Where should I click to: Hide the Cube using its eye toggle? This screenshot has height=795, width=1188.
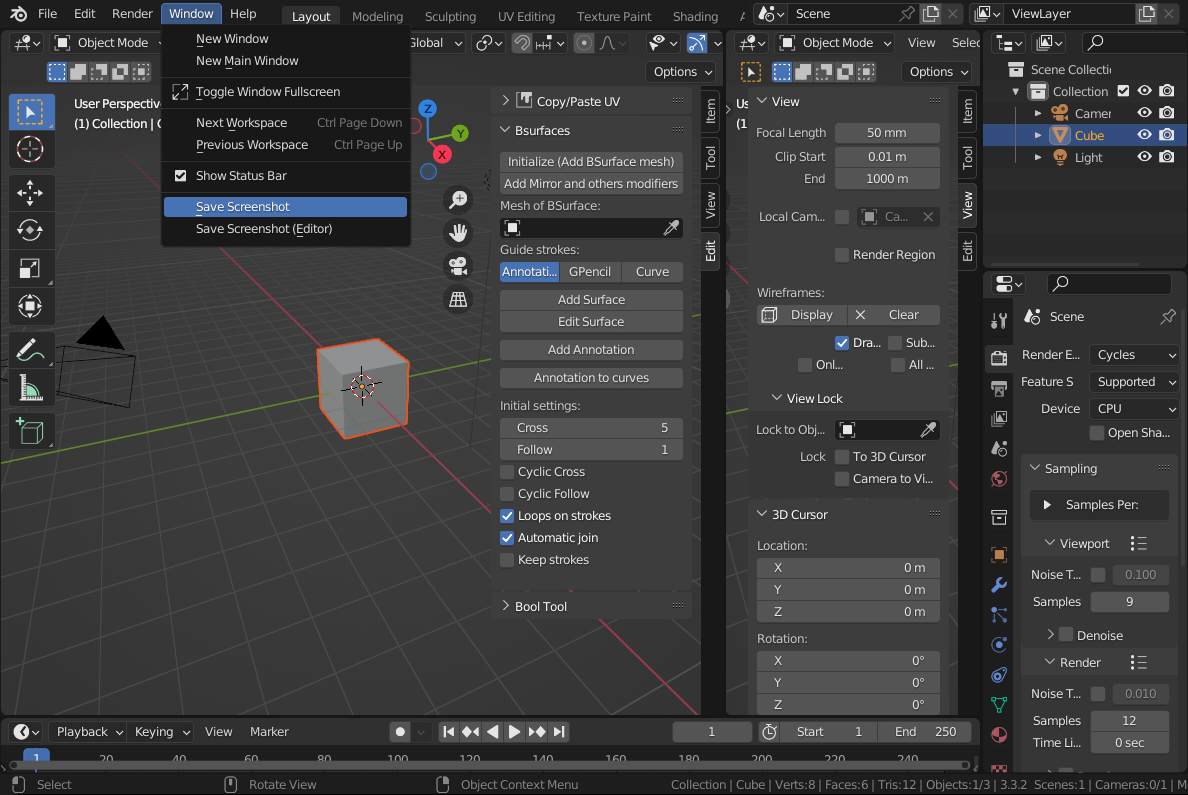1146,135
